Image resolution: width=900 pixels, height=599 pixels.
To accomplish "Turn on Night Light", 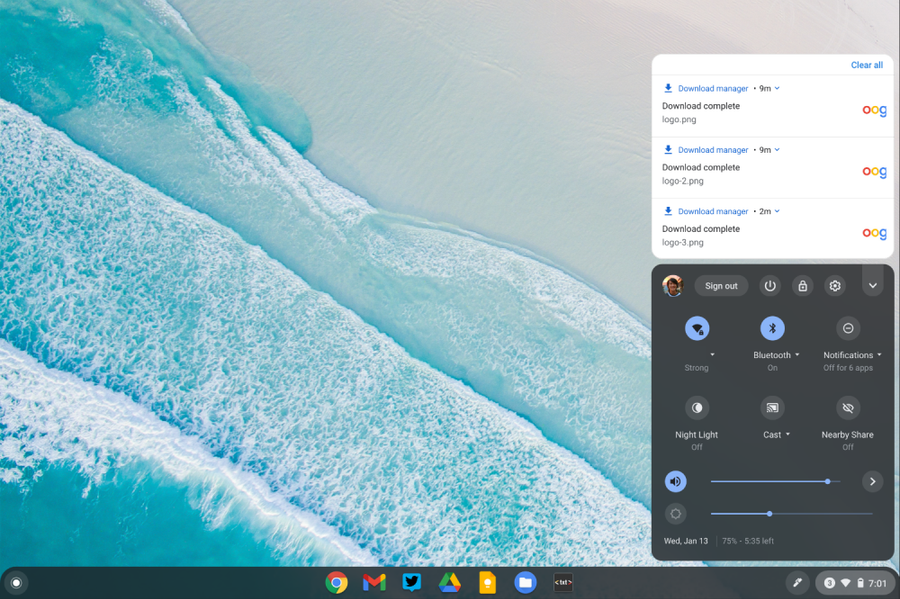I will coord(697,408).
